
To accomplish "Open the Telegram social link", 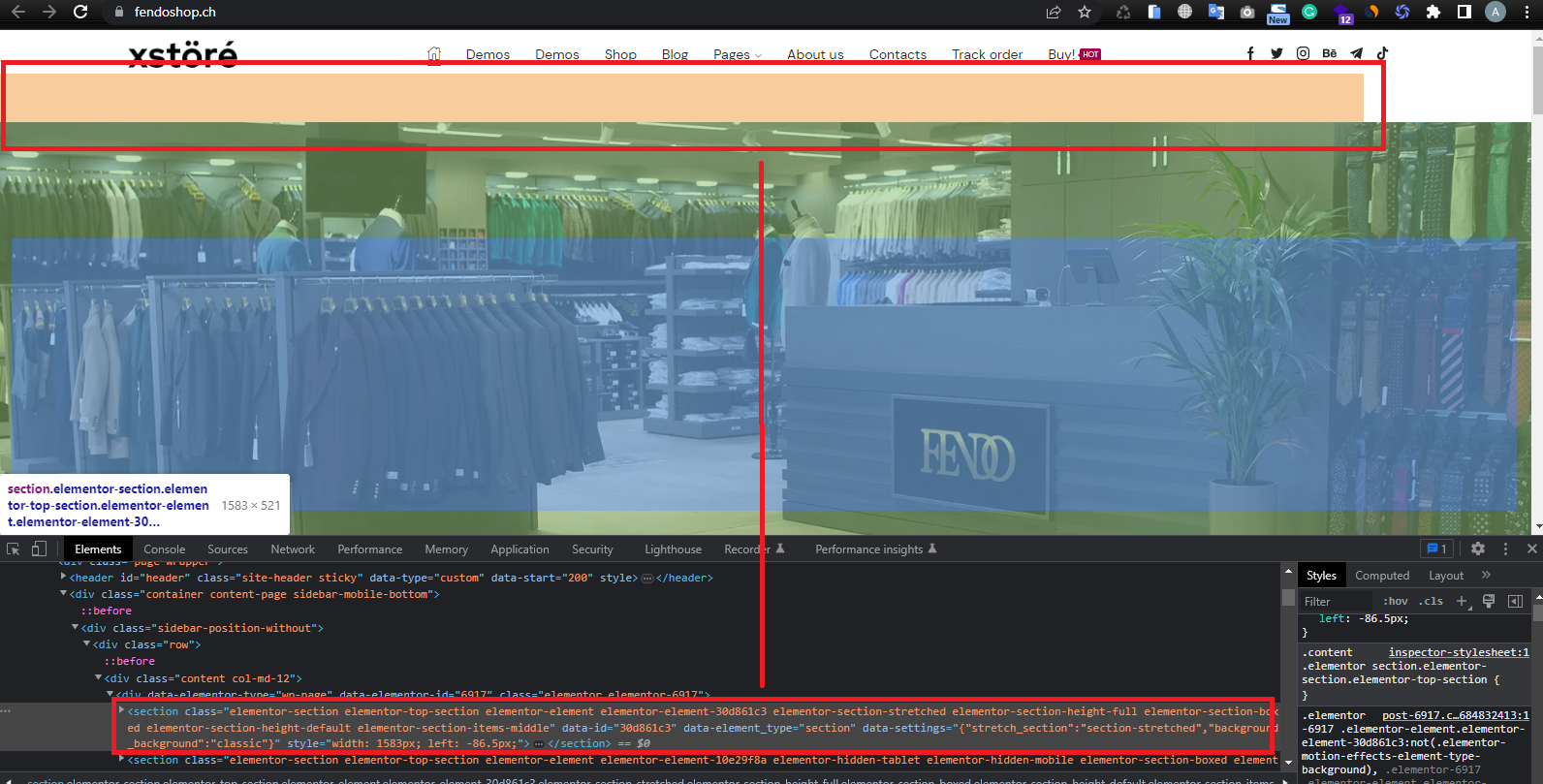I will point(1357,53).
